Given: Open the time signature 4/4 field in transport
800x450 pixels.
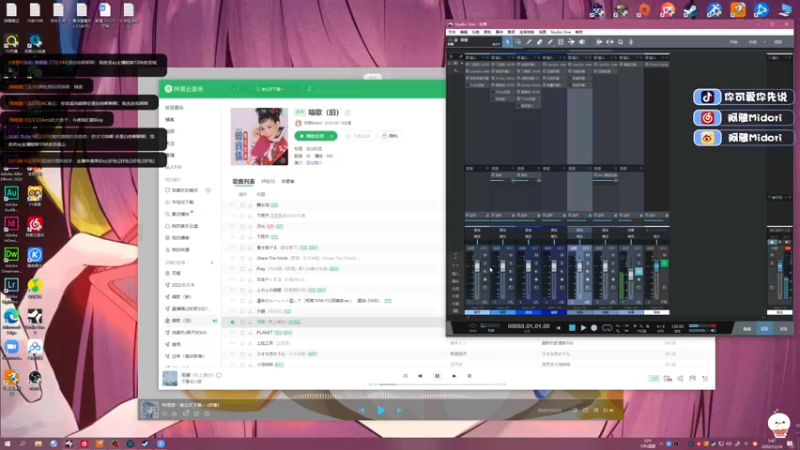Looking at the screenshot, I should 660,326.
